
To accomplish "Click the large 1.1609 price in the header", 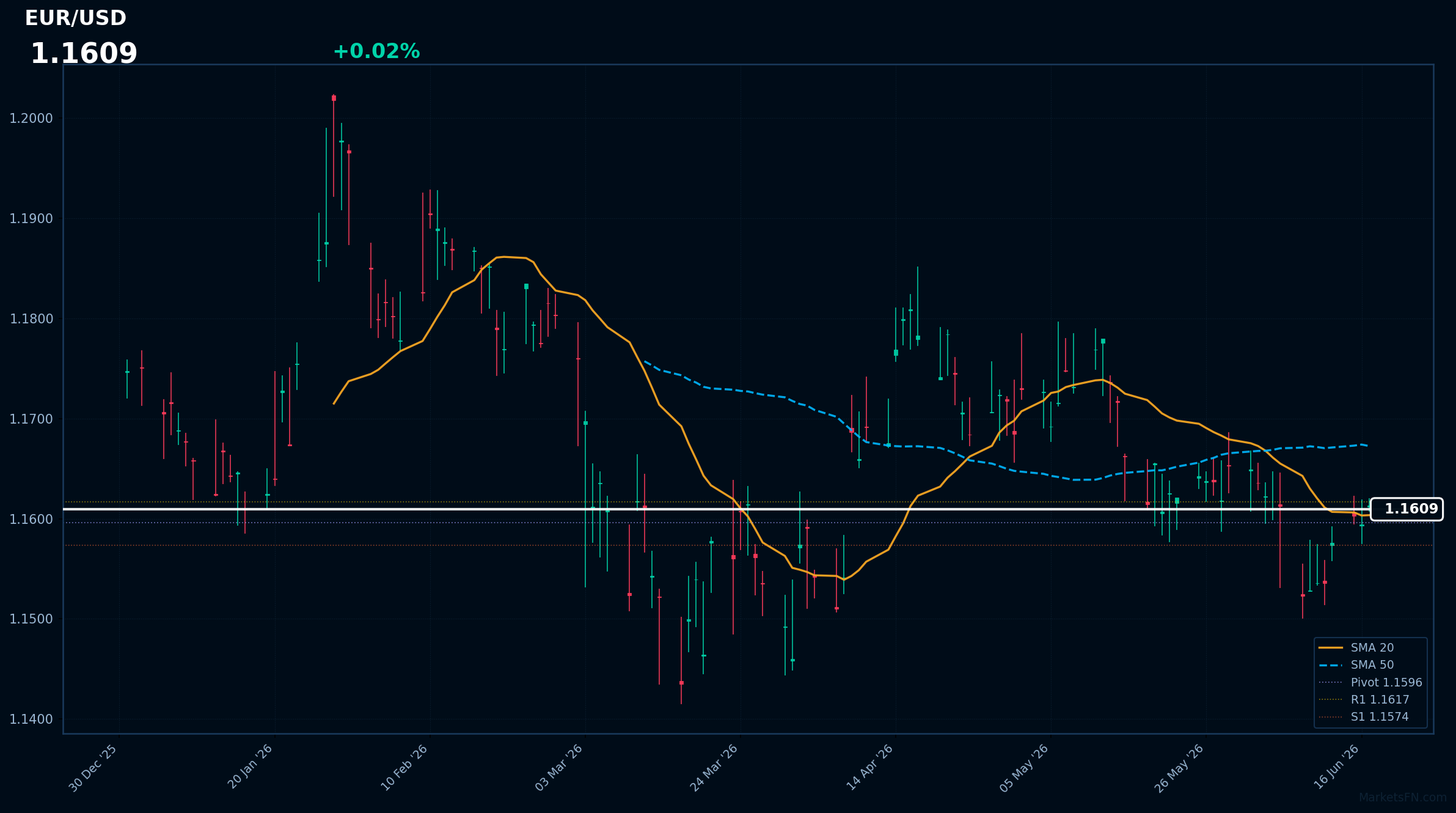I will coord(84,54).
